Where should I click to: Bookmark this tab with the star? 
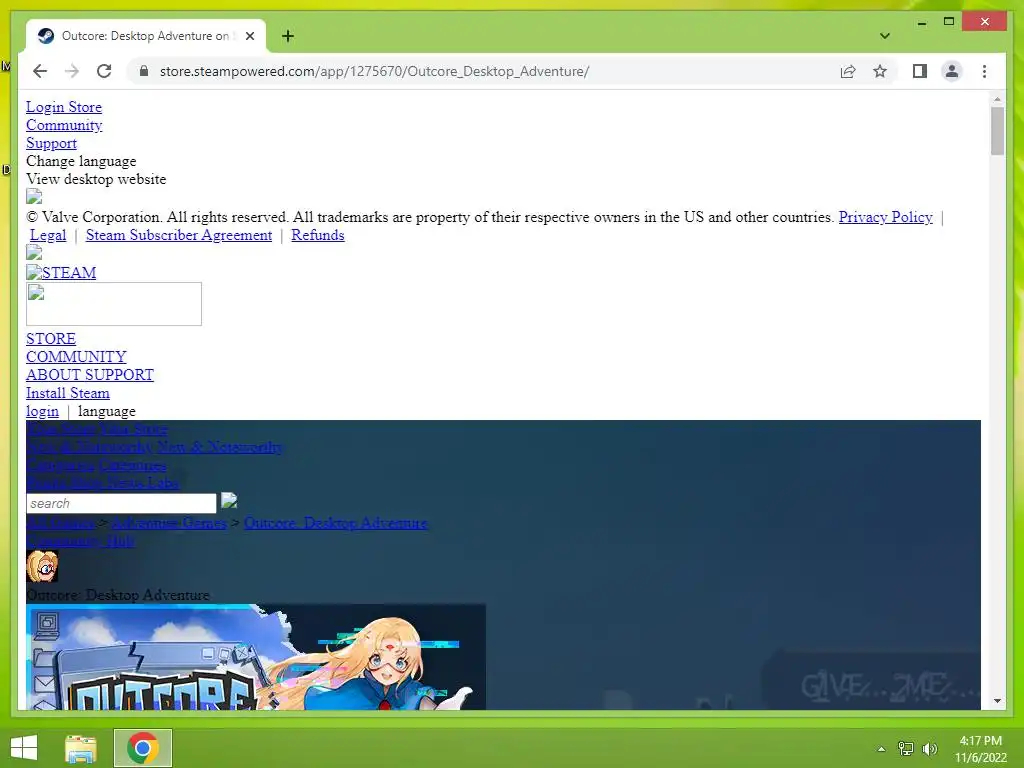click(880, 71)
